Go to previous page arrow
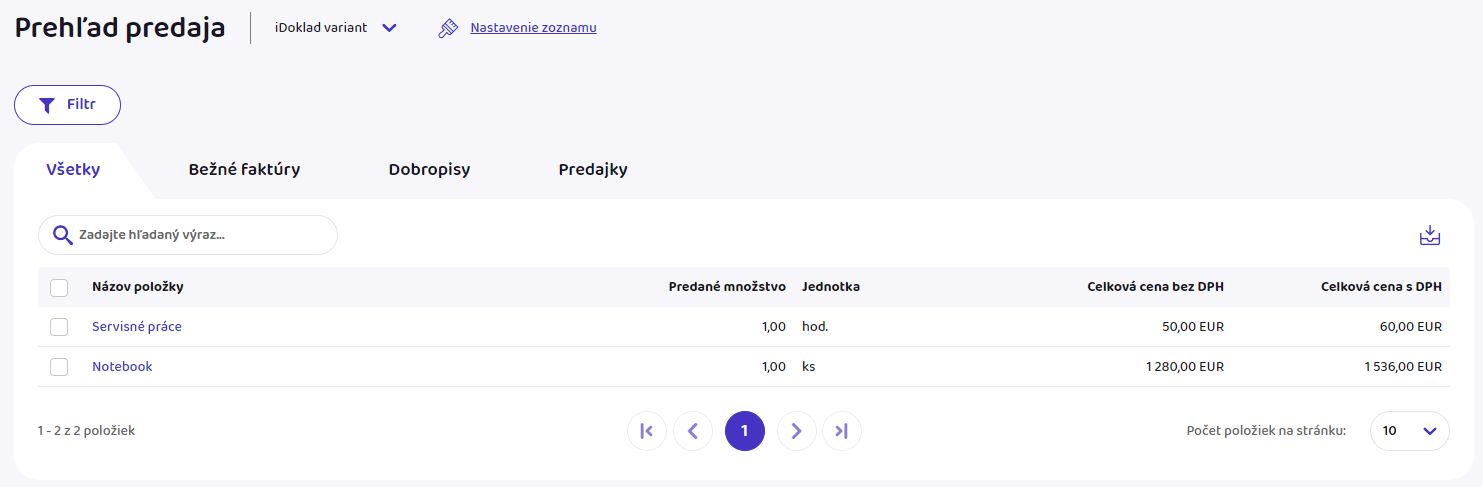 coord(693,431)
